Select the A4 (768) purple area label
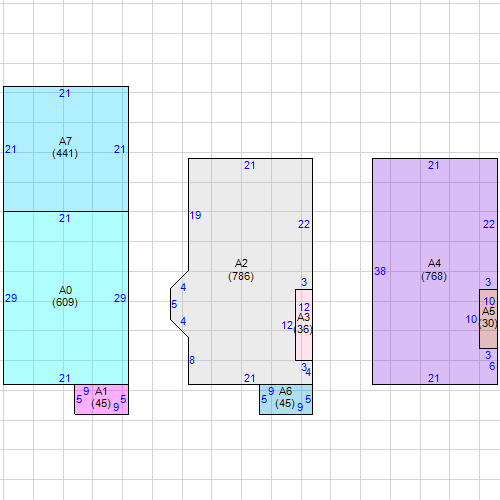This screenshot has width=500, height=500. pos(434,270)
